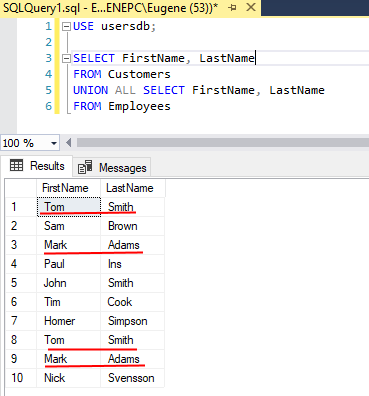Click the Smith cell in row 1

point(132,207)
